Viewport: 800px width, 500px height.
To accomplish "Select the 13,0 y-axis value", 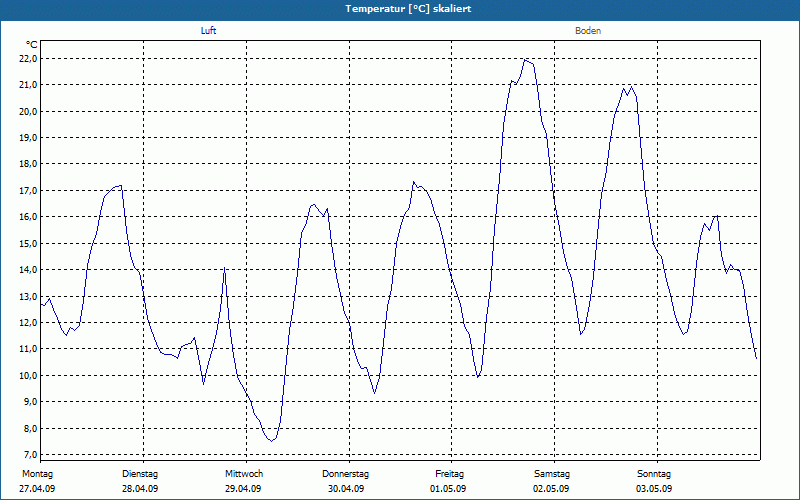I will tap(28, 296).
